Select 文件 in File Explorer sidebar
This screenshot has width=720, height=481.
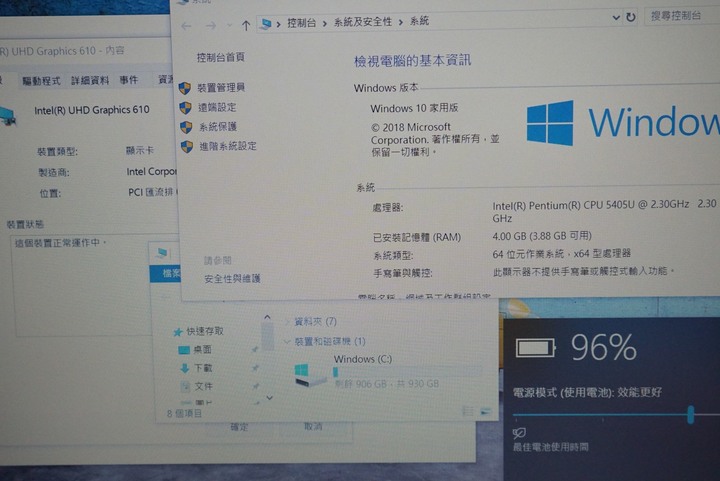(x=203, y=386)
